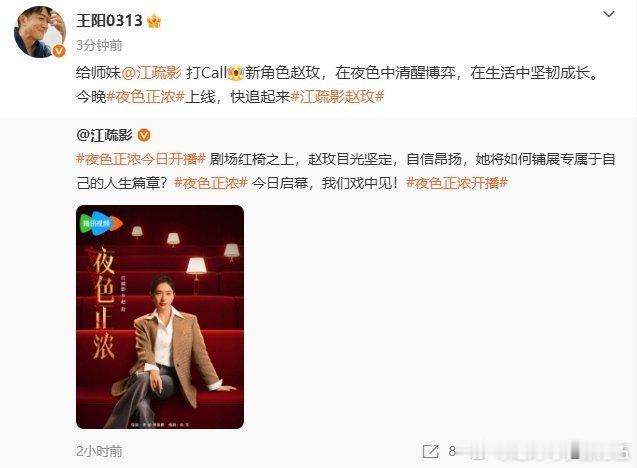Expand the post options chevron menu
Image resolution: width=637 pixels, height=468 pixels.
[609, 15]
